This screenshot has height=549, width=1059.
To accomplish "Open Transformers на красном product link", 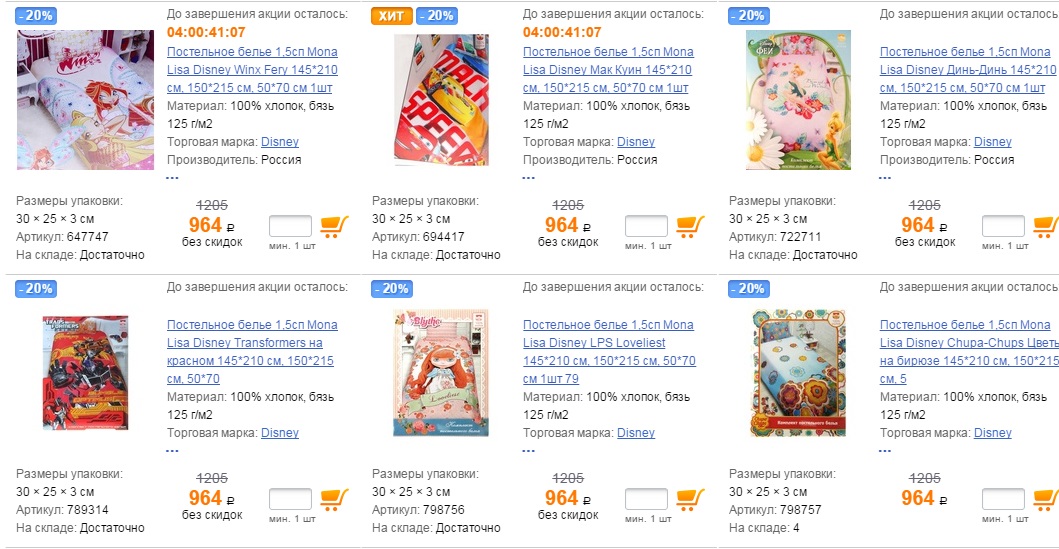I will pos(251,351).
